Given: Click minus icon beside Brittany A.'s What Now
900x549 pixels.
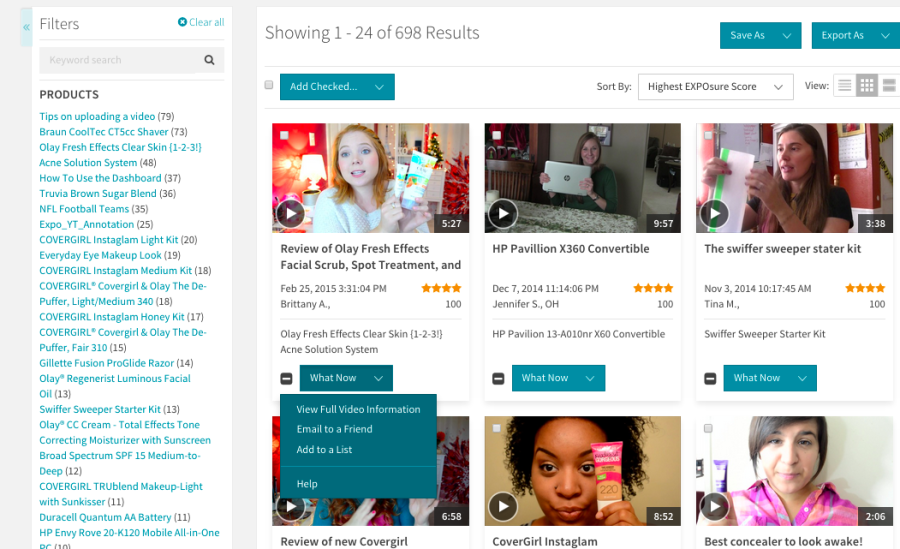Looking at the screenshot, I should [x=286, y=378].
